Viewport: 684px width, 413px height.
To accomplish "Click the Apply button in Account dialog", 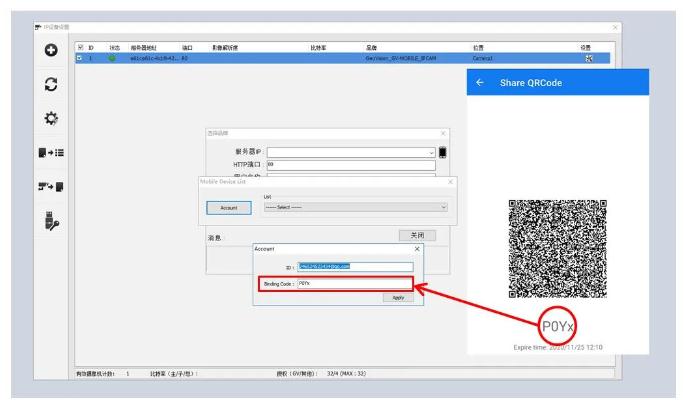I will pyautogui.click(x=397, y=298).
